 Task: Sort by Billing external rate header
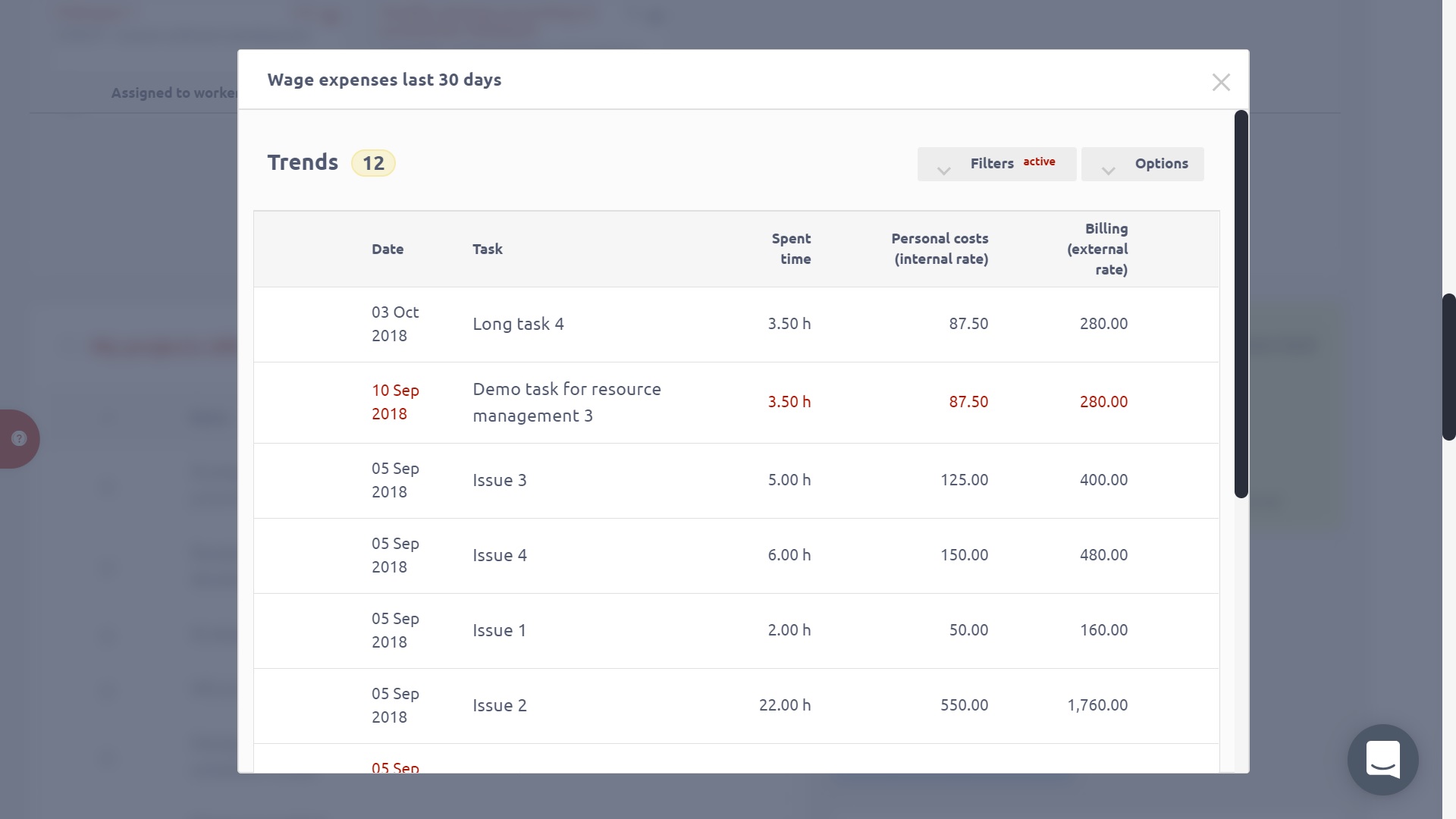pyautogui.click(x=1097, y=249)
